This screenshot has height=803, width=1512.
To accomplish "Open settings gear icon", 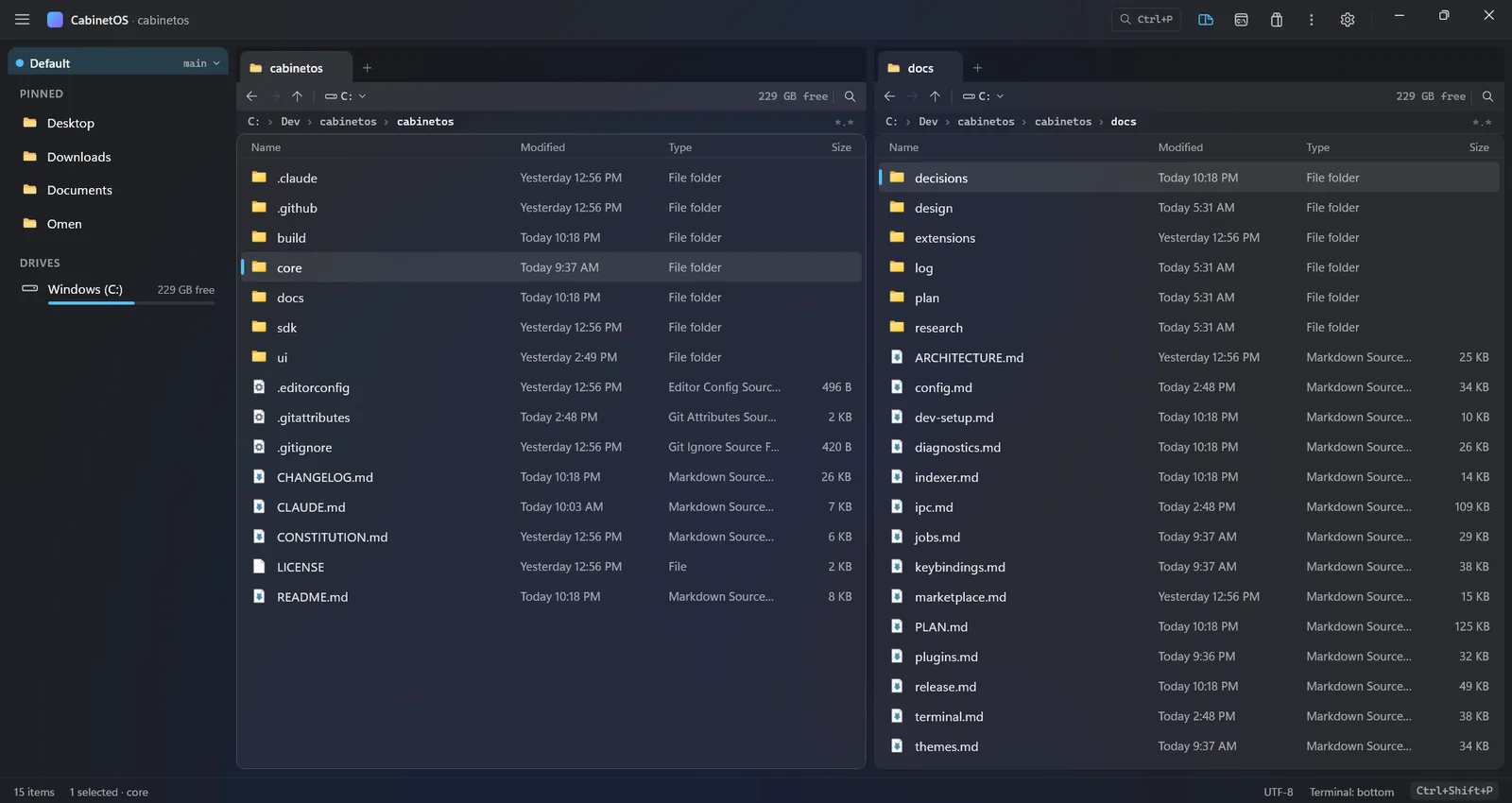I will click(1348, 19).
